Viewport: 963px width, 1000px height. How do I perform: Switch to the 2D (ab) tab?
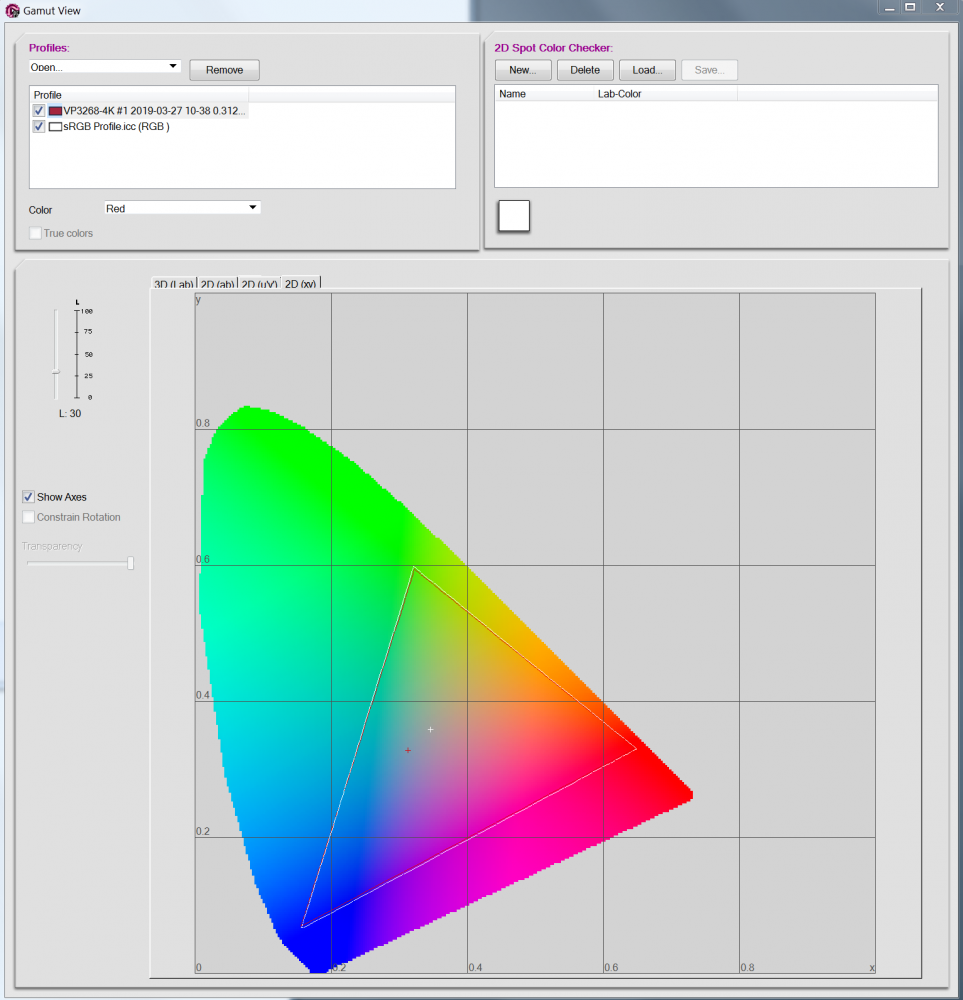(x=217, y=284)
